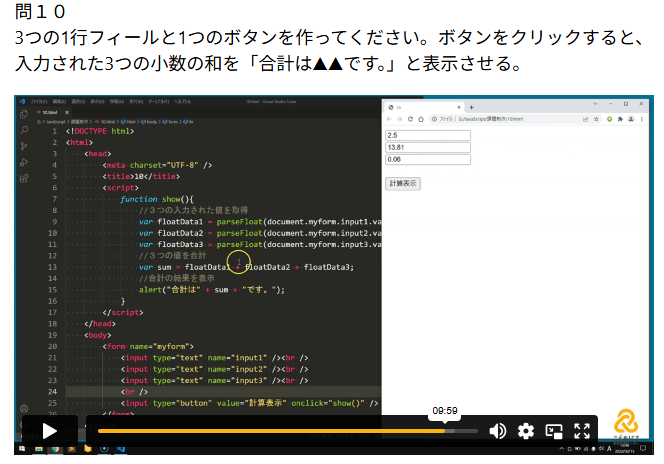
Task: Open VS Code Source Control icon
Action: click(x=24, y=146)
